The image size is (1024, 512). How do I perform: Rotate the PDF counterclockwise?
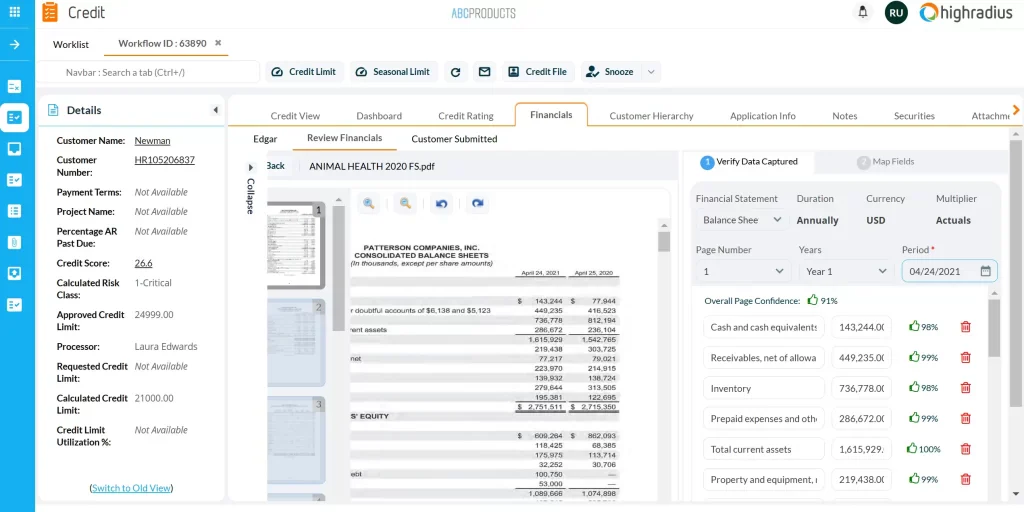[441, 204]
